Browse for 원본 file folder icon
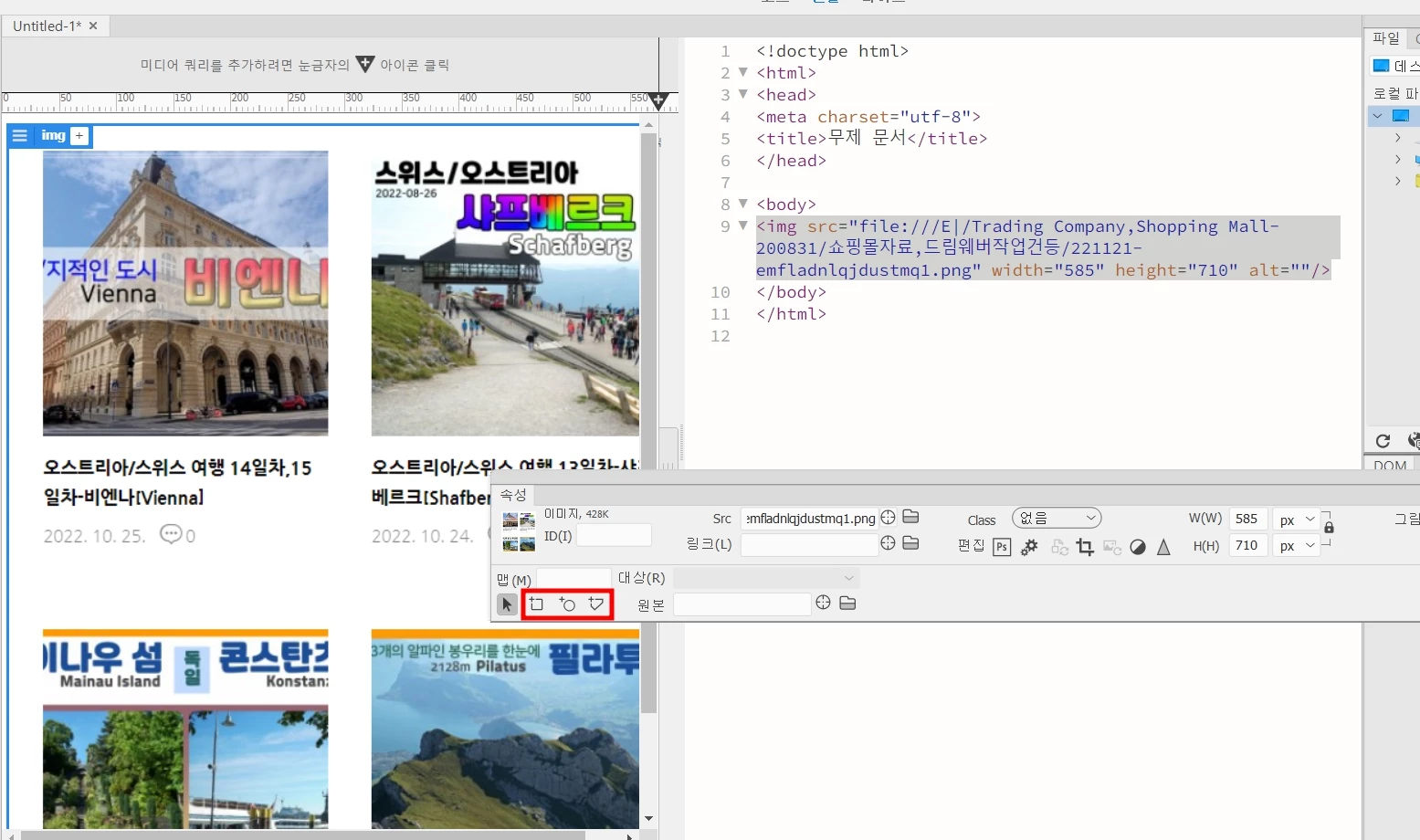1420x840 pixels. tap(847, 603)
